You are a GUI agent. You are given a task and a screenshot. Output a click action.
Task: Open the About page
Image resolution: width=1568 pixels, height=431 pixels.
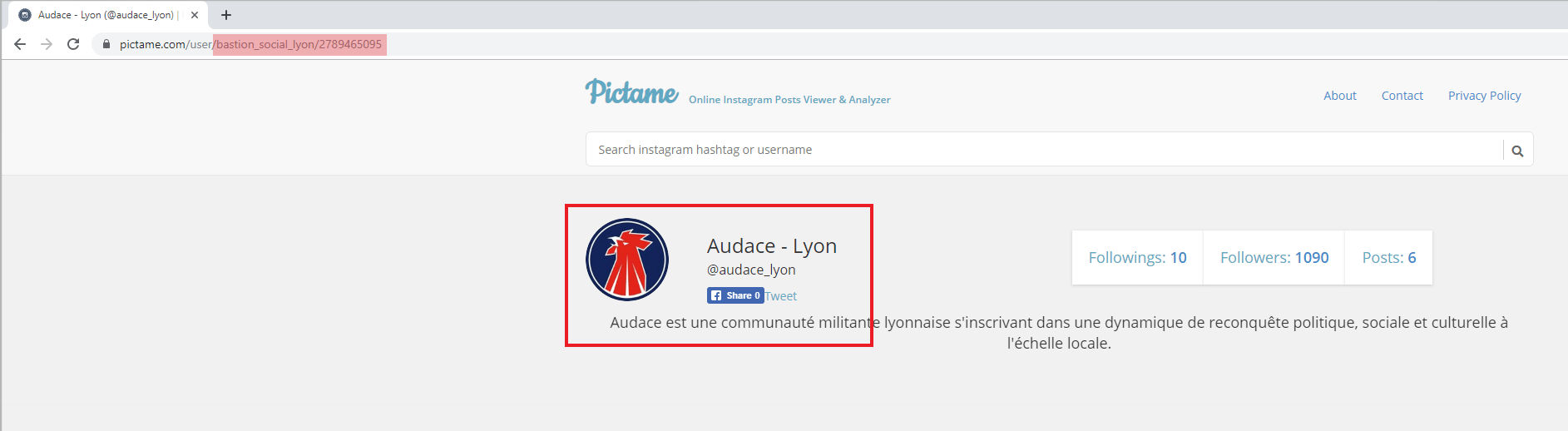coord(1339,96)
